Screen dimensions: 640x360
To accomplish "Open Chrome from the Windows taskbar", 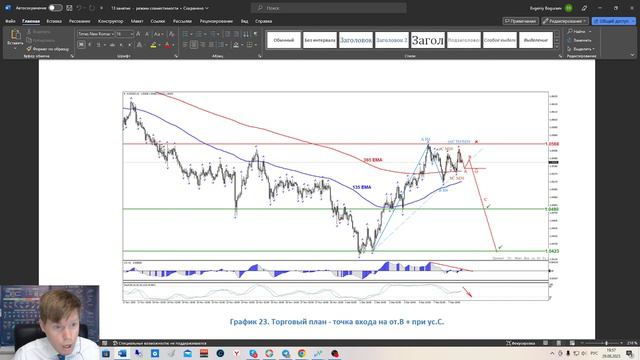I will (302, 353).
